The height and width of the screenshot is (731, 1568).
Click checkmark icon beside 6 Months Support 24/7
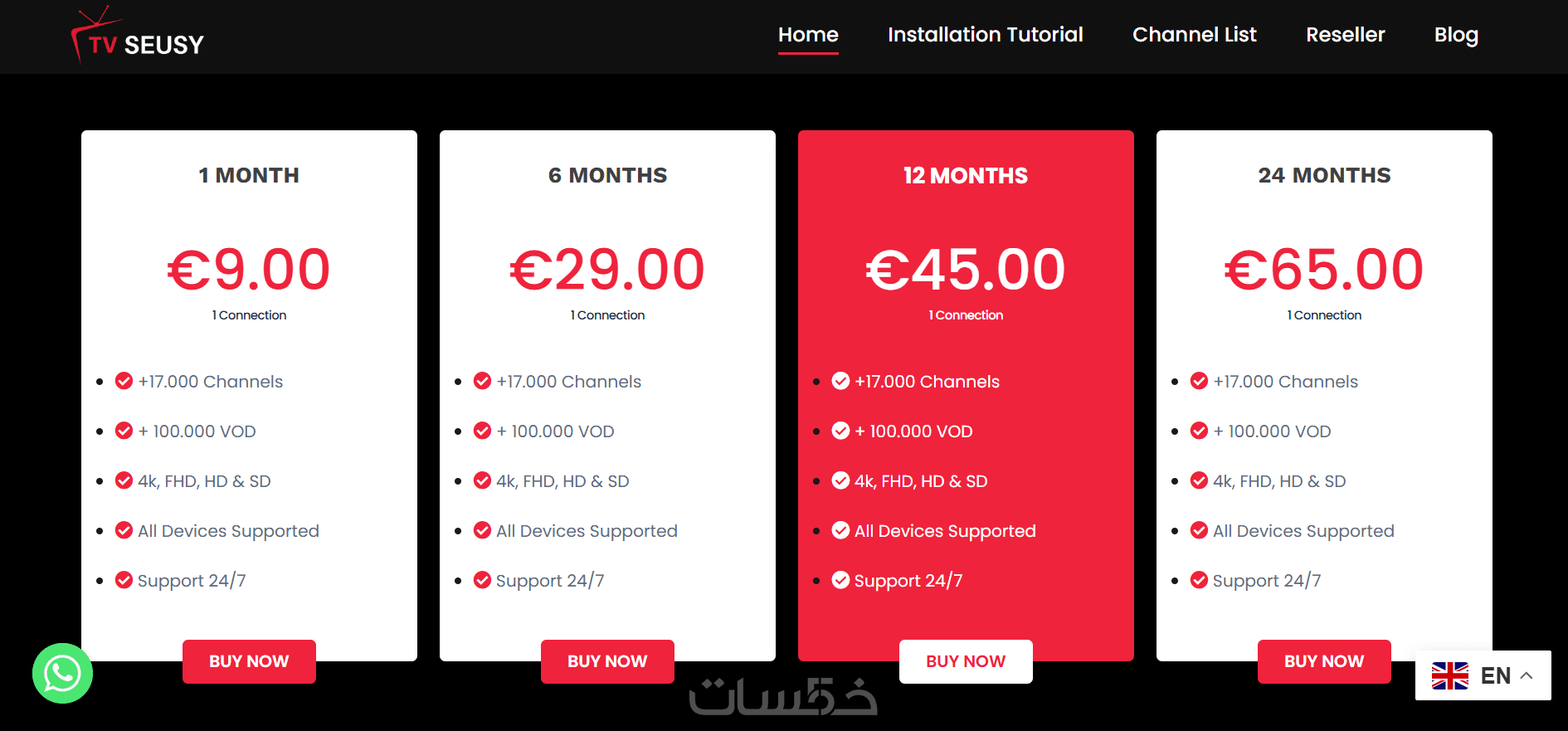pyautogui.click(x=482, y=580)
